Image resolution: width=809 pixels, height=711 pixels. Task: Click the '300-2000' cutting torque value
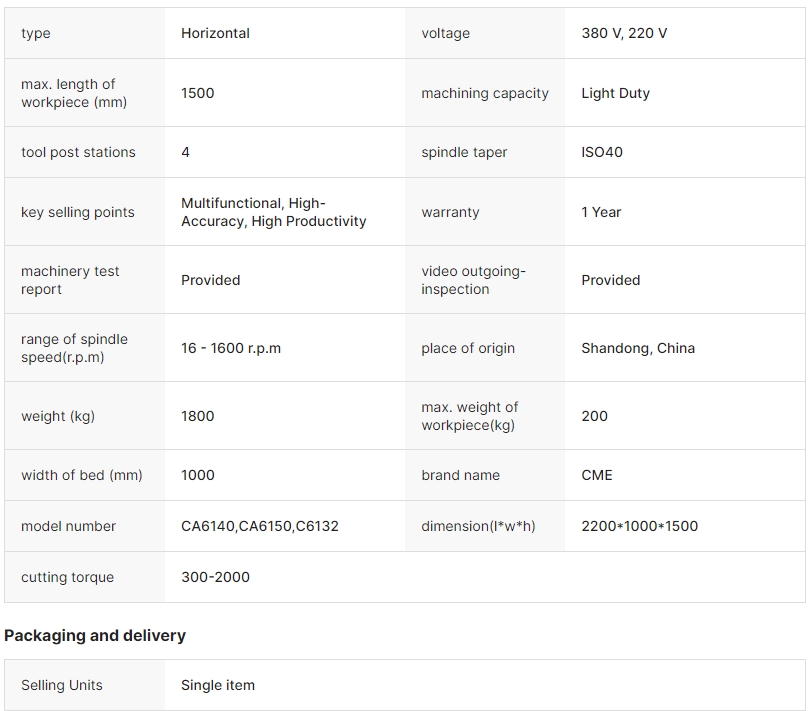(215, 577)
